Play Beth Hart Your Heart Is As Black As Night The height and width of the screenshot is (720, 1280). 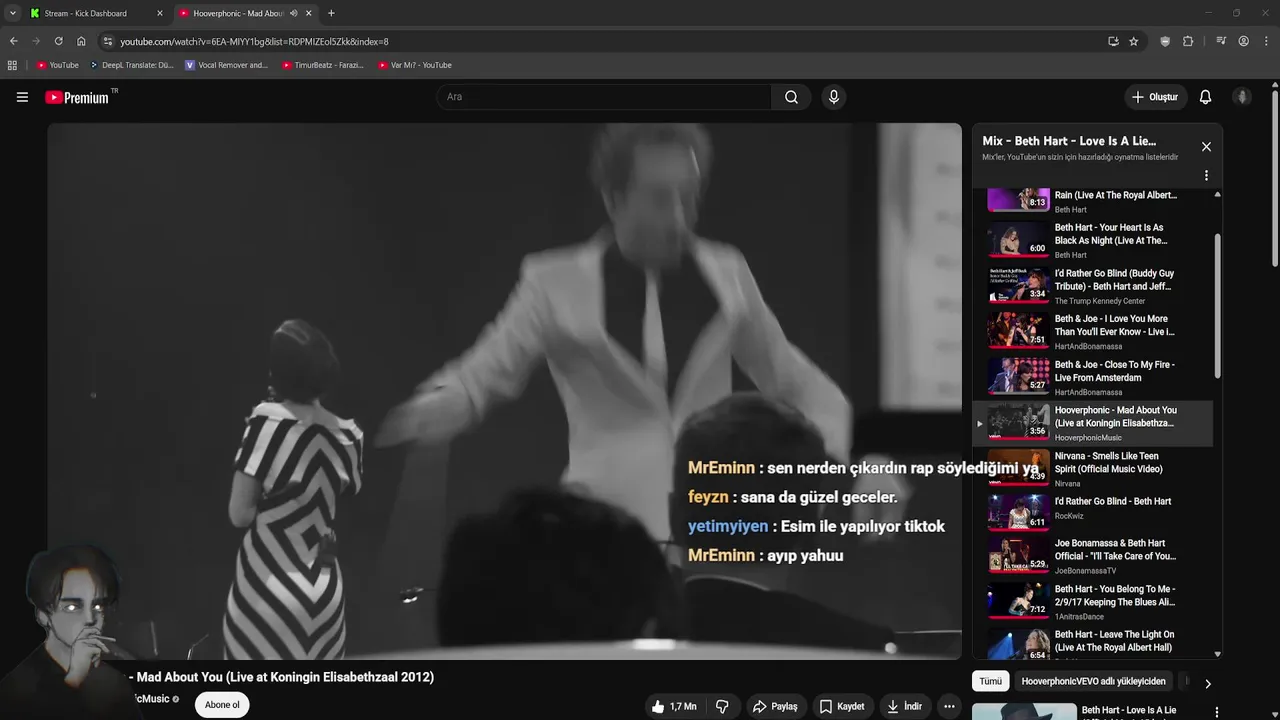tap(1094, 240)
